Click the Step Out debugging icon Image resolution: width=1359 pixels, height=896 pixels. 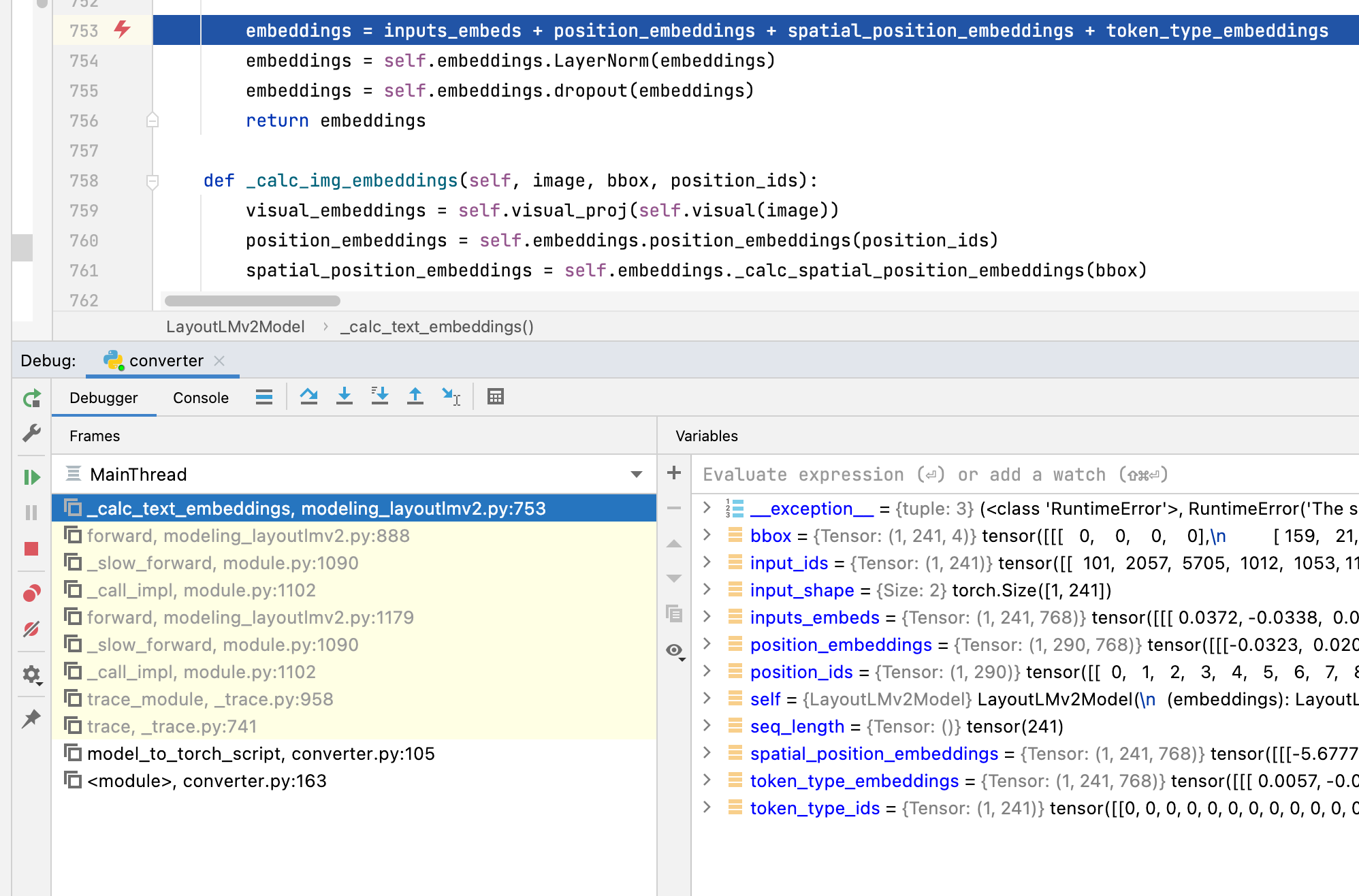415,396
